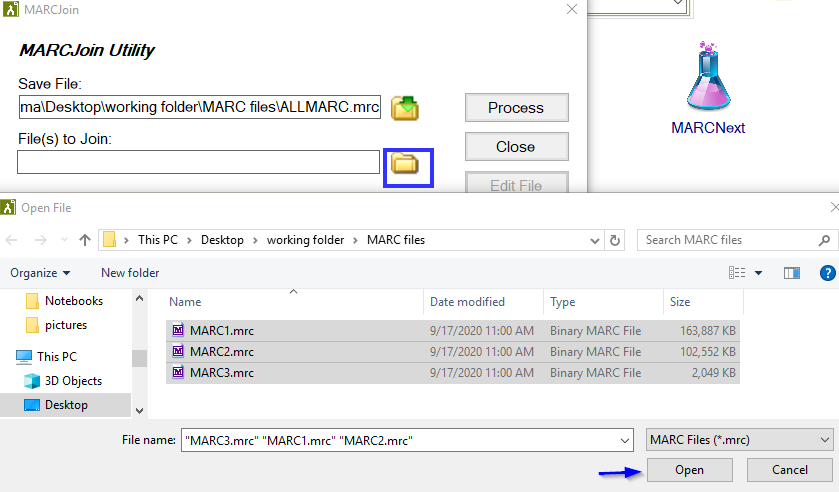
Task: Click the 163,887 KB size cell
Action: [x=707, y=331]
